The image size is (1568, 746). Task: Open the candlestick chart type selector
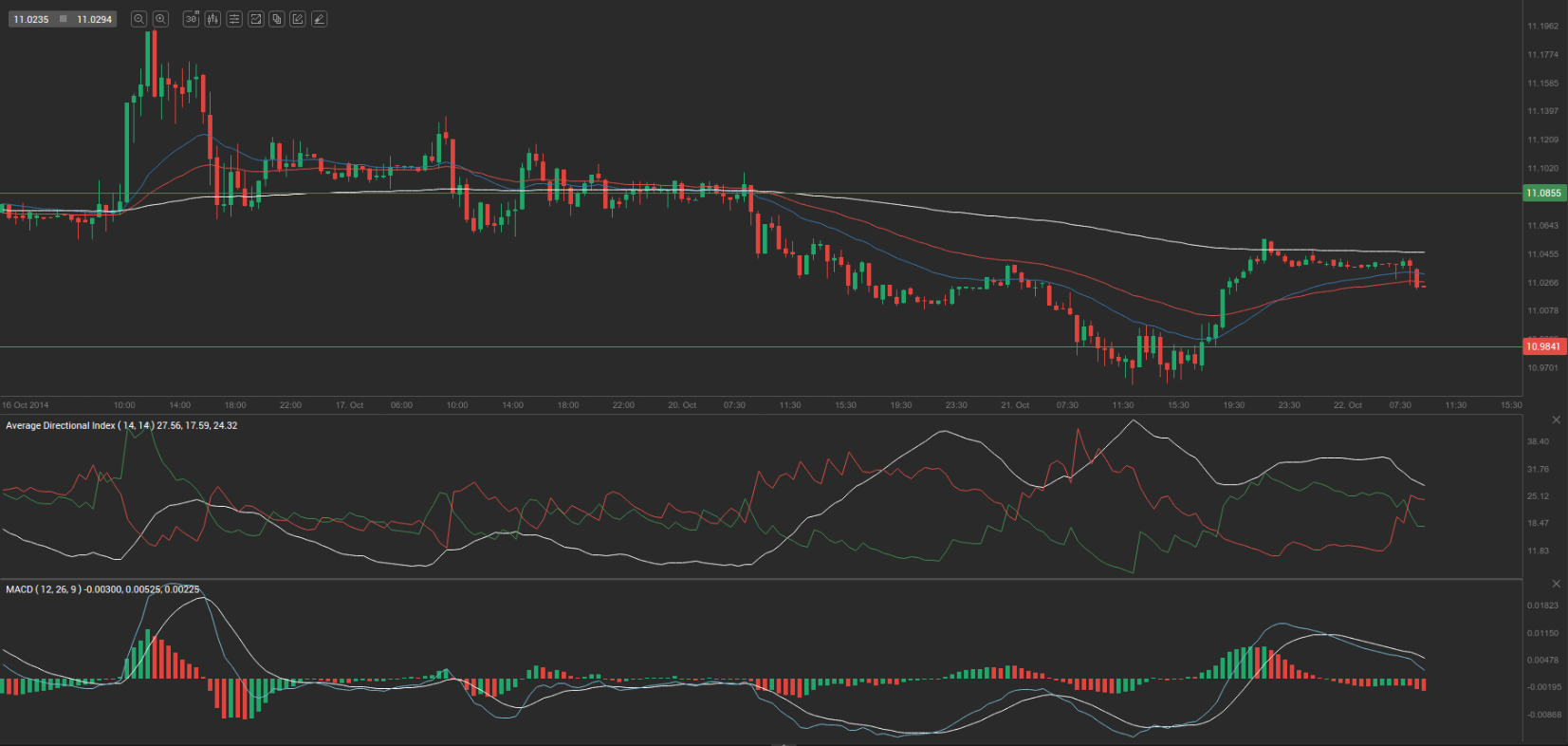click(212, 19)
